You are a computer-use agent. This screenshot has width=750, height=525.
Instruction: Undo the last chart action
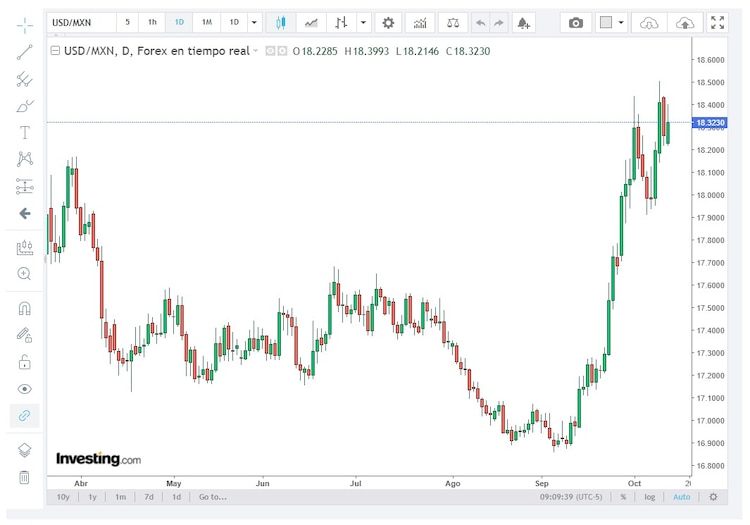pos(481,22)
